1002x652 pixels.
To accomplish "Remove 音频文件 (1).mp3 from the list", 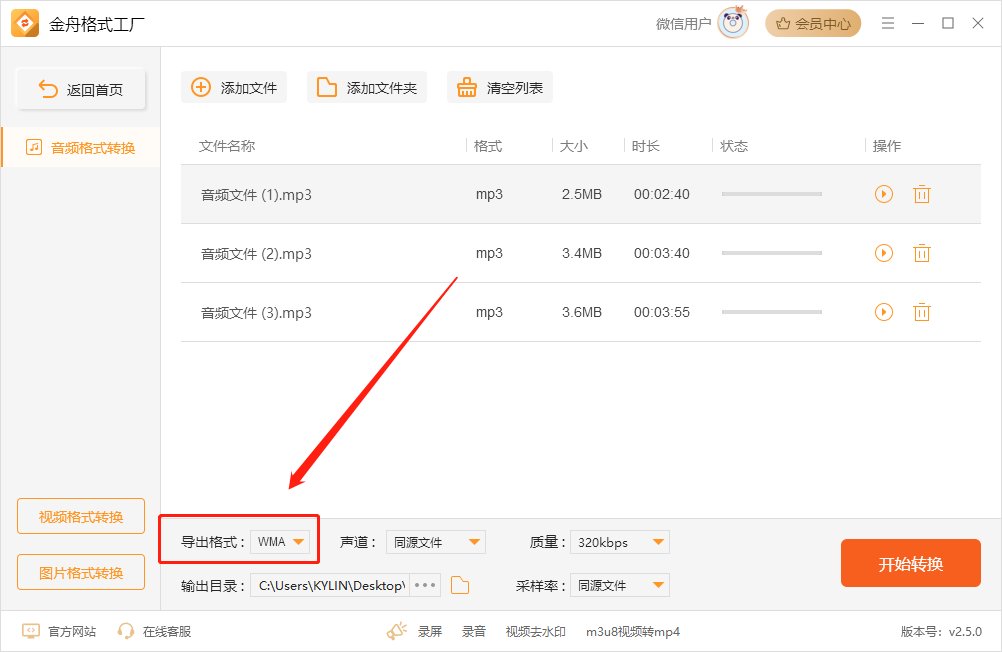I will coord(921,194).
